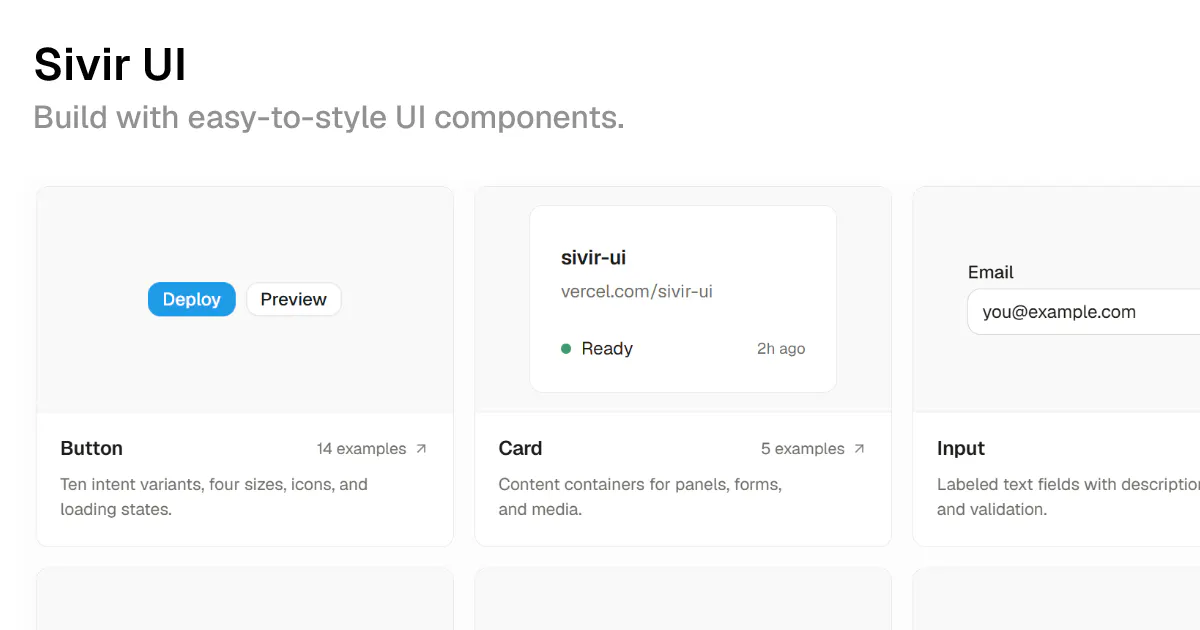1200x630 pixels.
Task: Click the Email field label
Action: [991, 272]
